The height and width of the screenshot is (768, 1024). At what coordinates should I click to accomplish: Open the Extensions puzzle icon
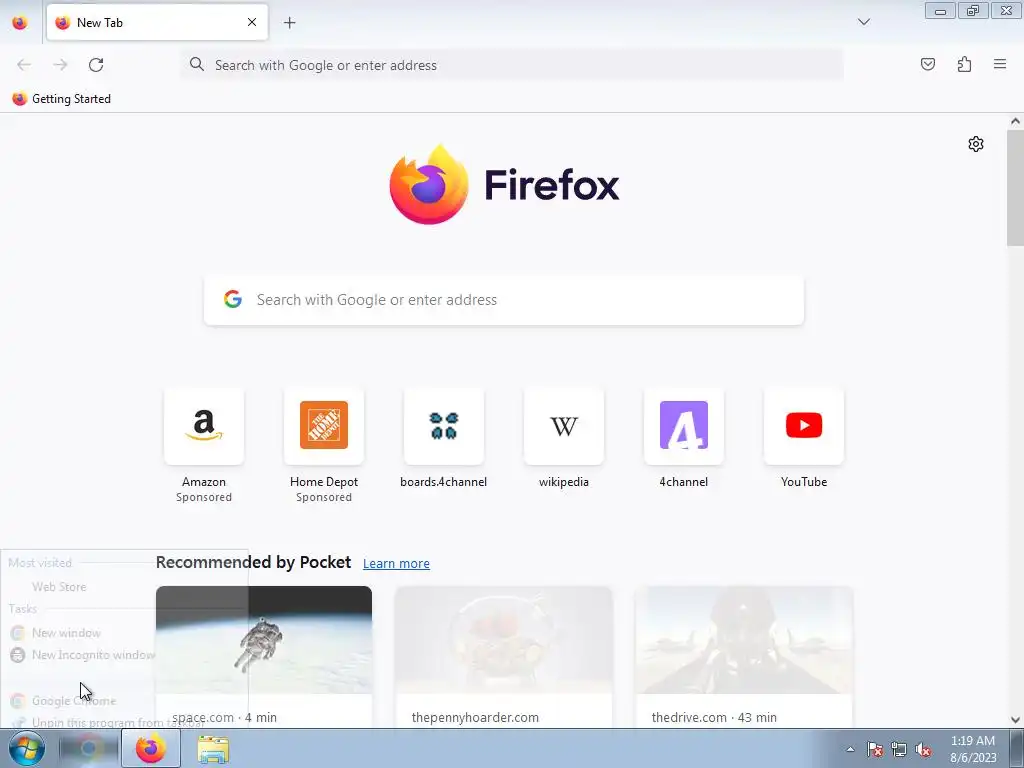click(964, 64)
